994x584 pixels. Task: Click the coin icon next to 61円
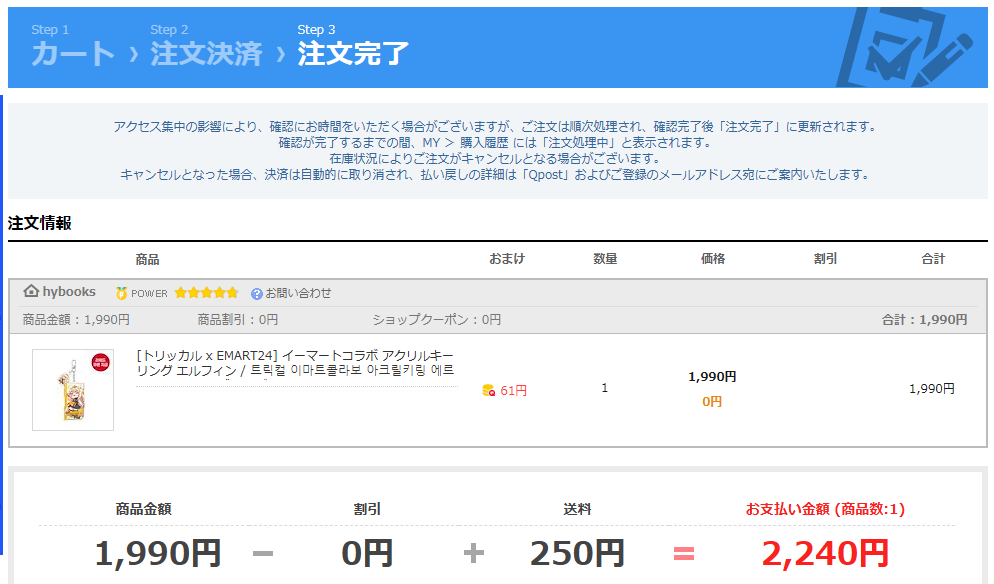[488, 390]
